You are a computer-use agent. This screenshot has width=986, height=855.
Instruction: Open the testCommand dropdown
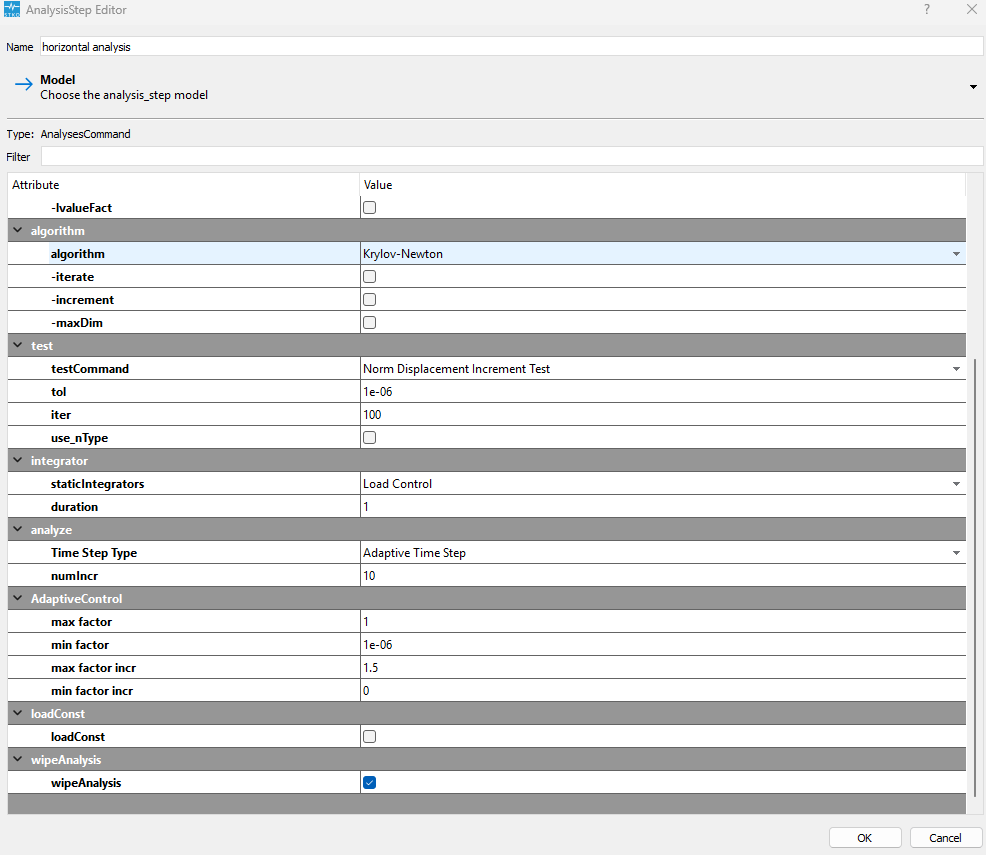coord(956,369)
